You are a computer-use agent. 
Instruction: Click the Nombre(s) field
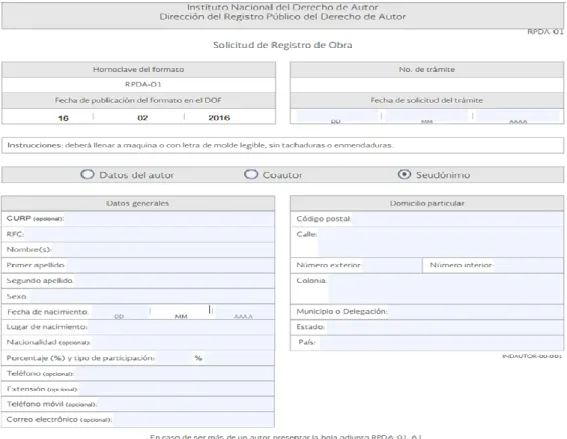click(x=163, y=250)
